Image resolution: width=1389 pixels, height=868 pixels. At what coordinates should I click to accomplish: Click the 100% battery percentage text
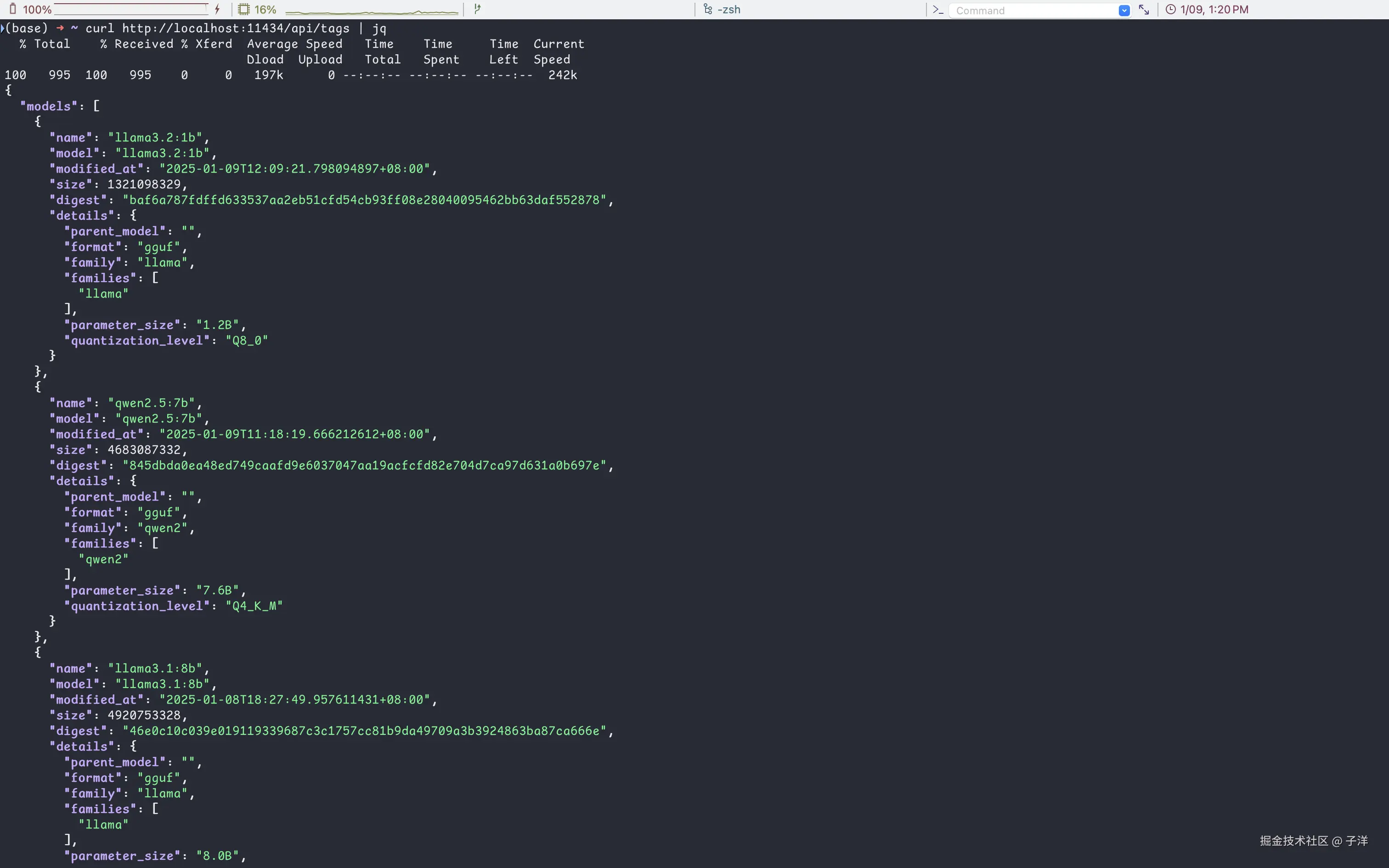pos(37,9)
